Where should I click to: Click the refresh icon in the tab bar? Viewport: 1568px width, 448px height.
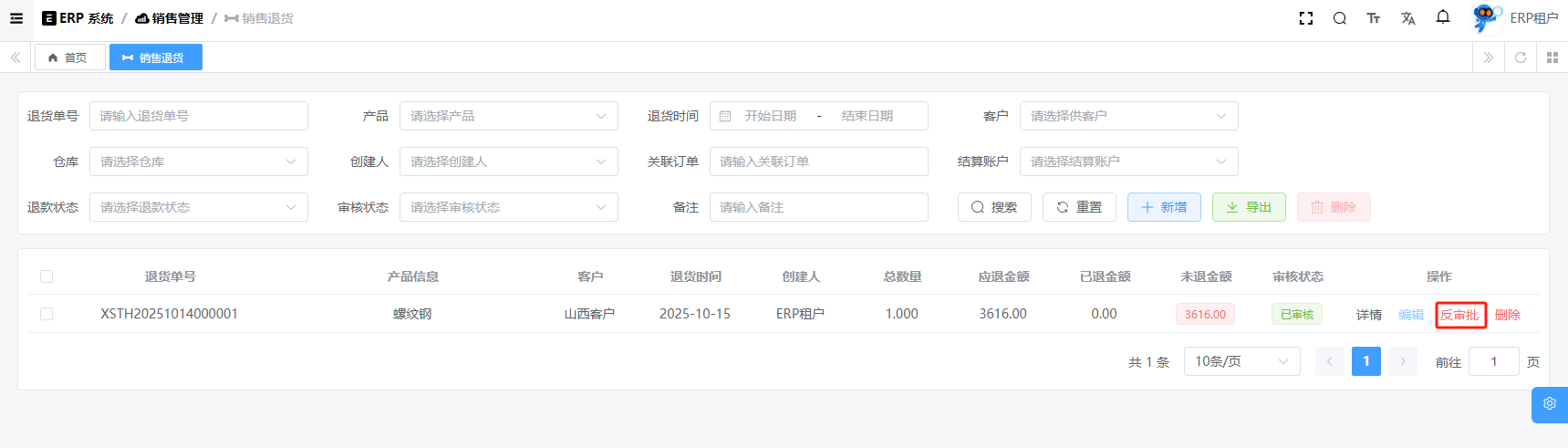1521,57
